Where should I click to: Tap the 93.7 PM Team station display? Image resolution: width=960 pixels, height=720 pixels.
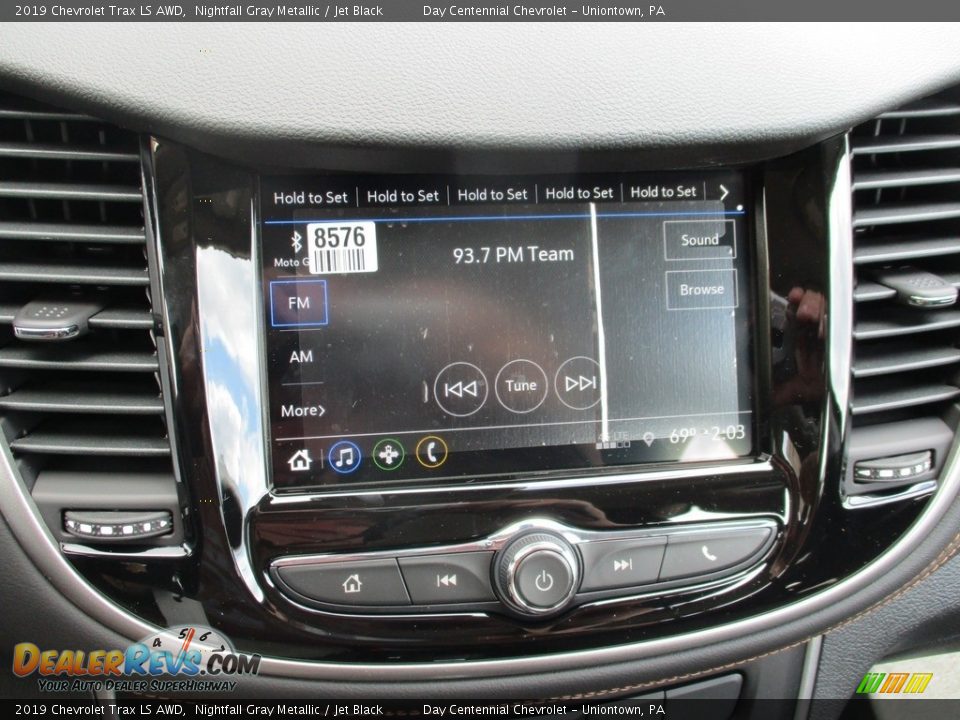[x=514, y=254]
